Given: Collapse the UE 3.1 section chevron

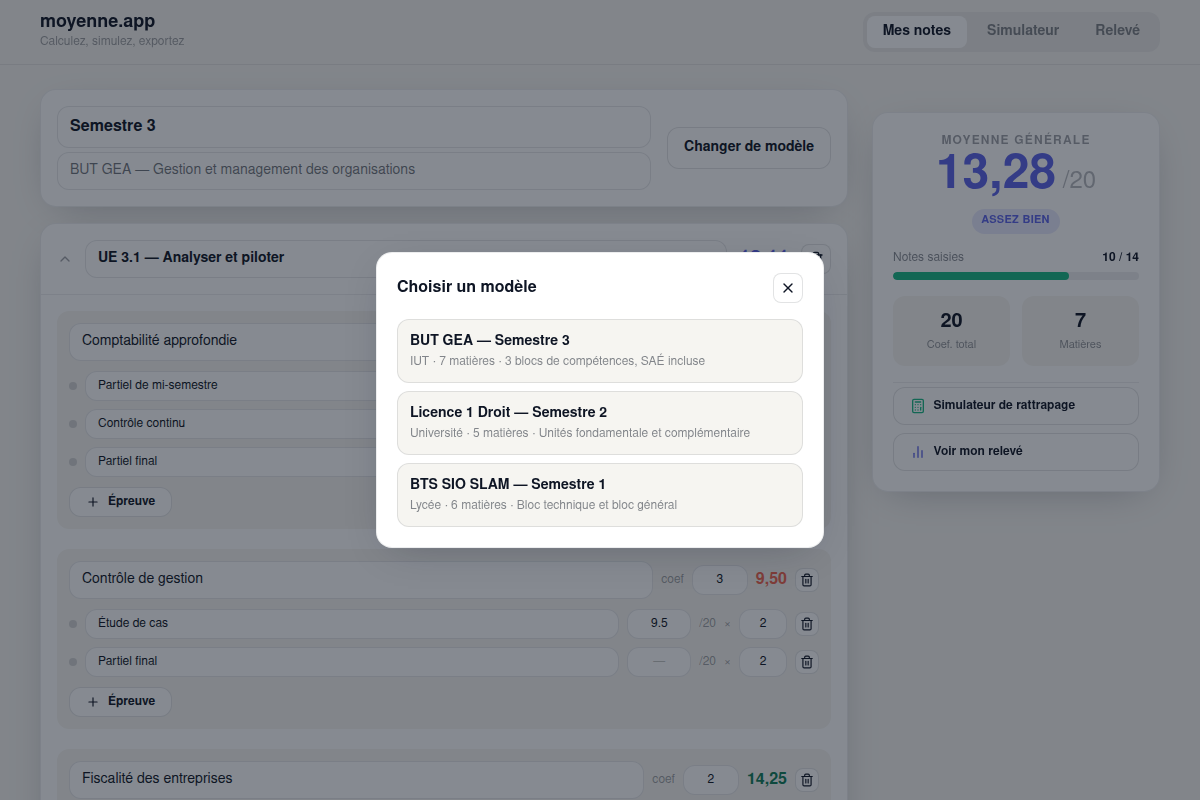Looking at the screenshot, I should point(65,258).
